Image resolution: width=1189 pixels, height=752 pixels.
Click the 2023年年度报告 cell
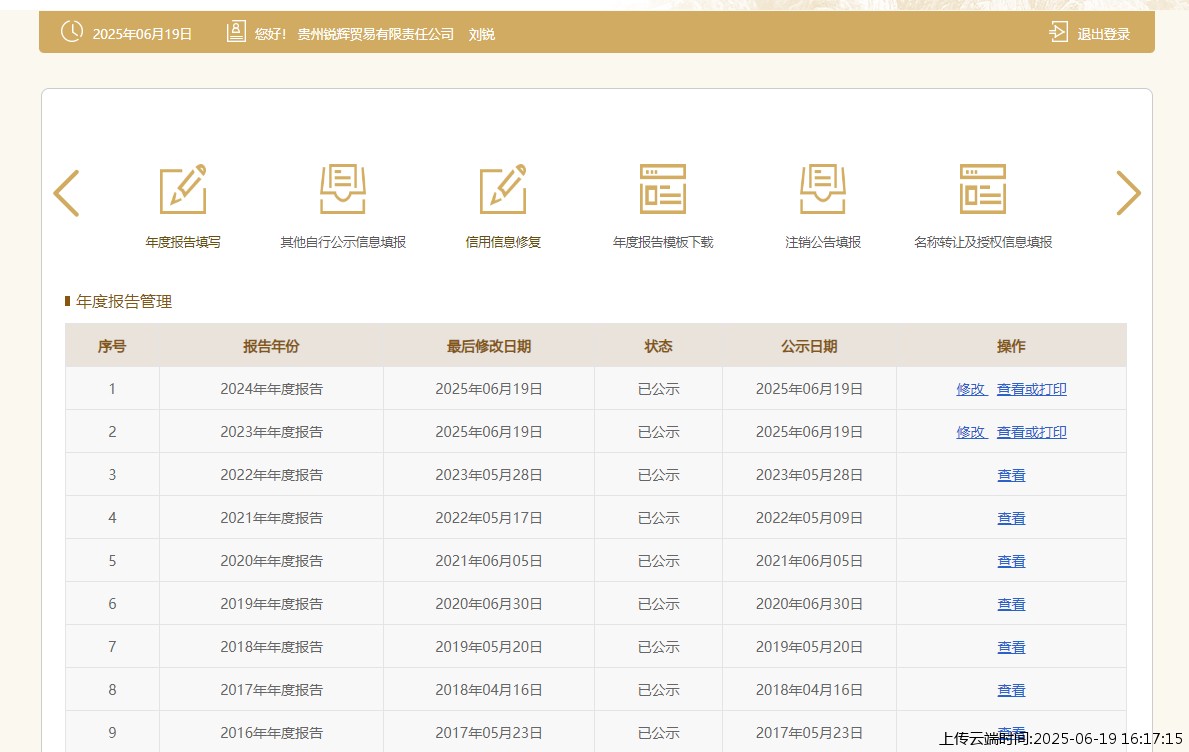[x=271, y=432]
